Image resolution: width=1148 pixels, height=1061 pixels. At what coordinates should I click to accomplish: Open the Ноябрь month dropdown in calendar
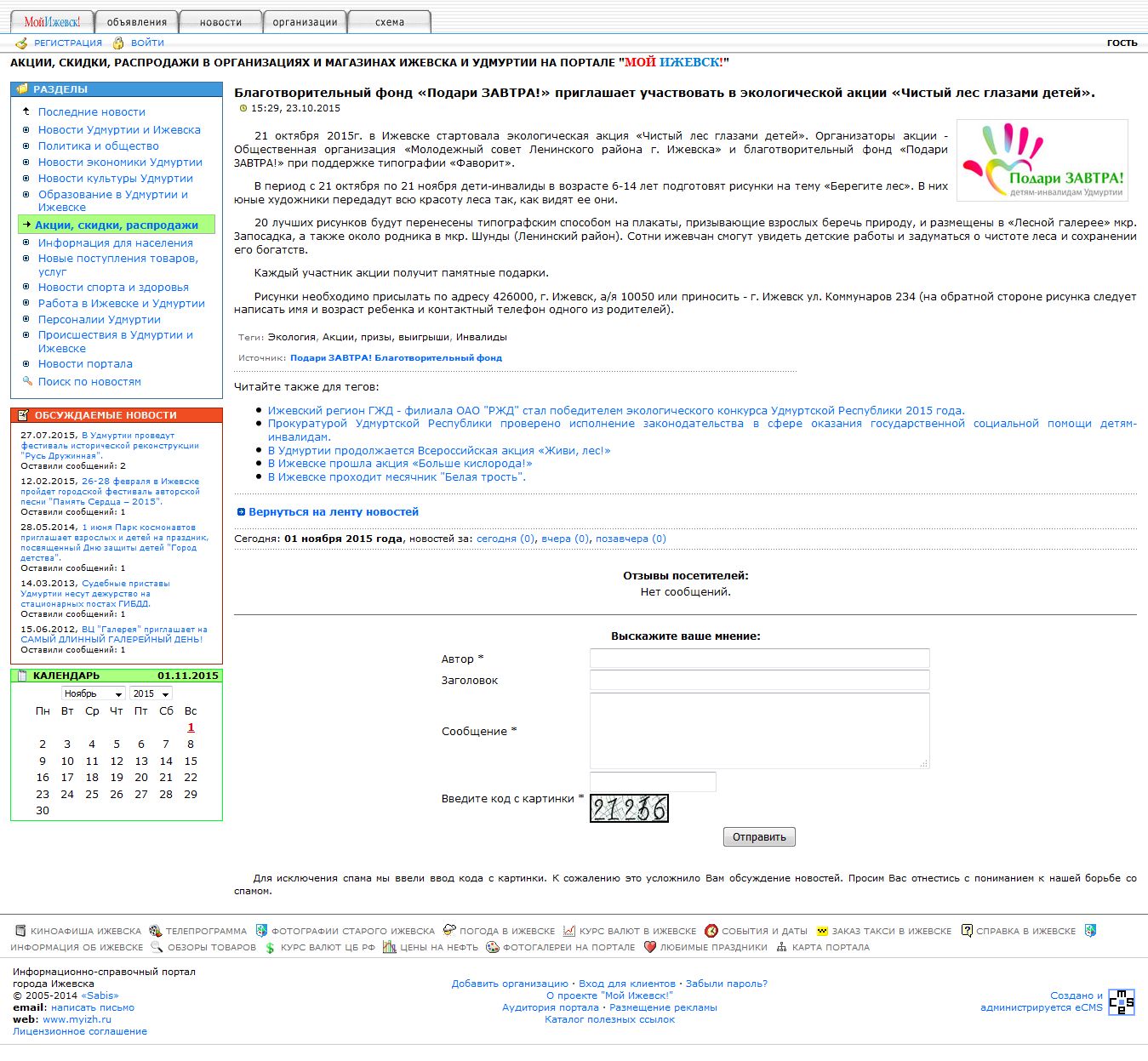click(x=94, y=693)
